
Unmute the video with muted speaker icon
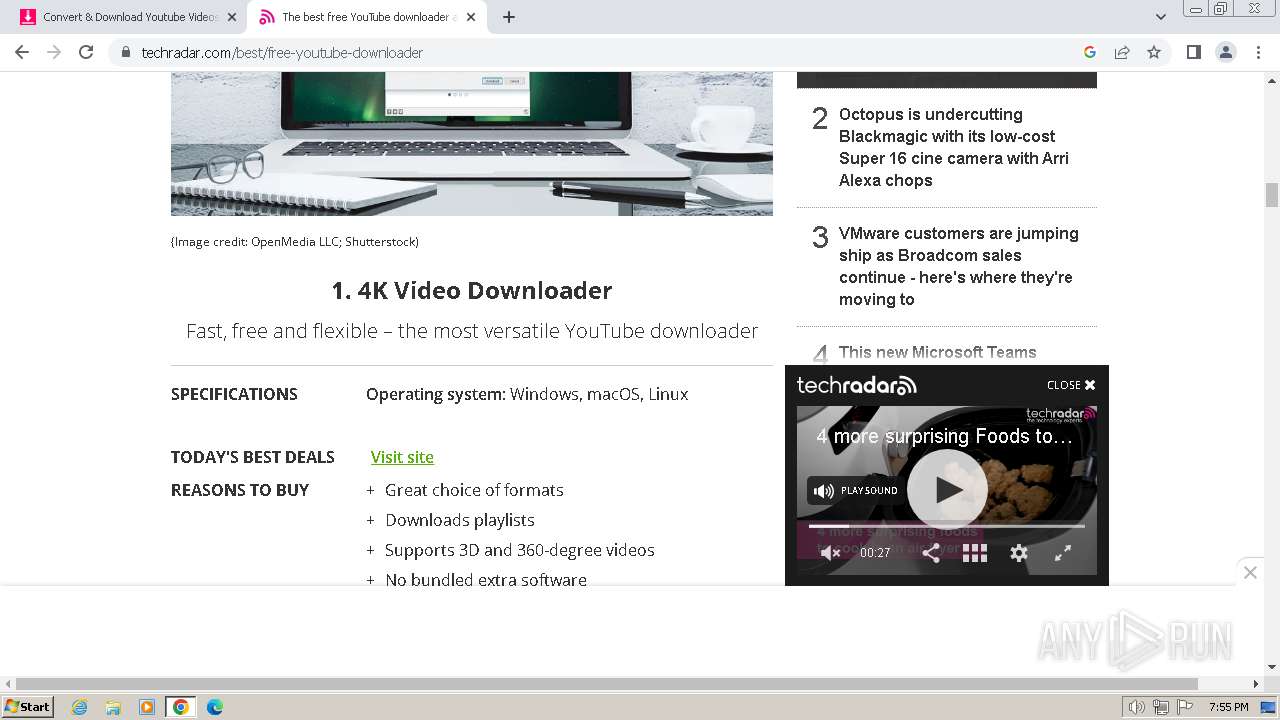[x=830, y=553]
